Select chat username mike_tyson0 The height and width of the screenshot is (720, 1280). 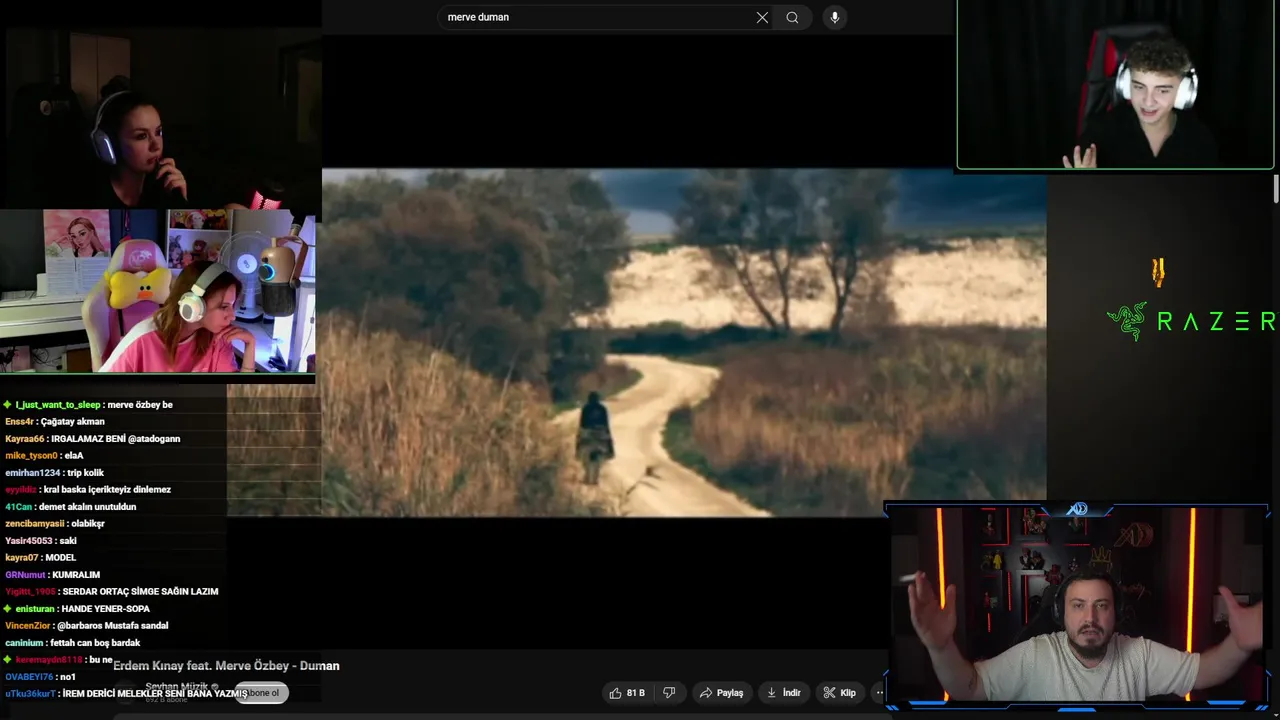click(x=32, y=456)
